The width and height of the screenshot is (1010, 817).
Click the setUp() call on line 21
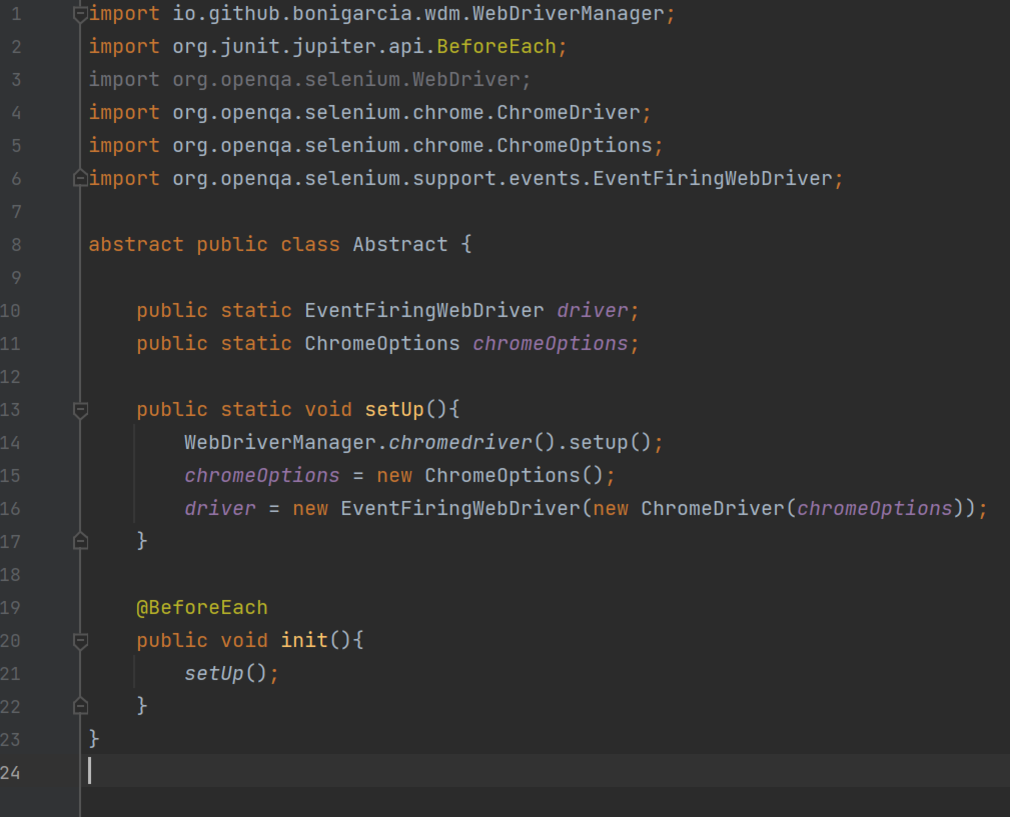pos(225,673)
